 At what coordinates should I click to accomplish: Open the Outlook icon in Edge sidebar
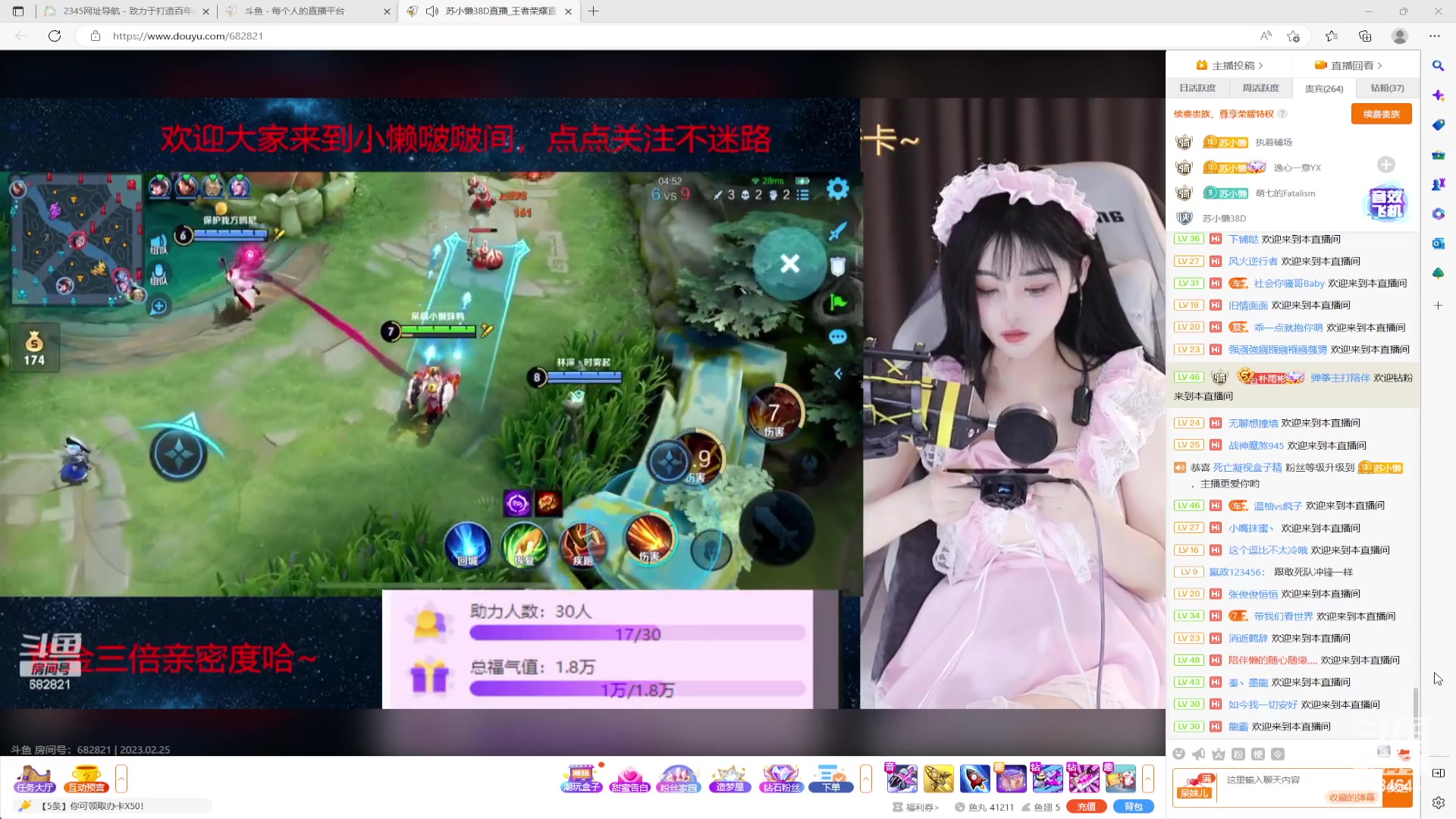pyautogui.click(x=1438, y=243)
